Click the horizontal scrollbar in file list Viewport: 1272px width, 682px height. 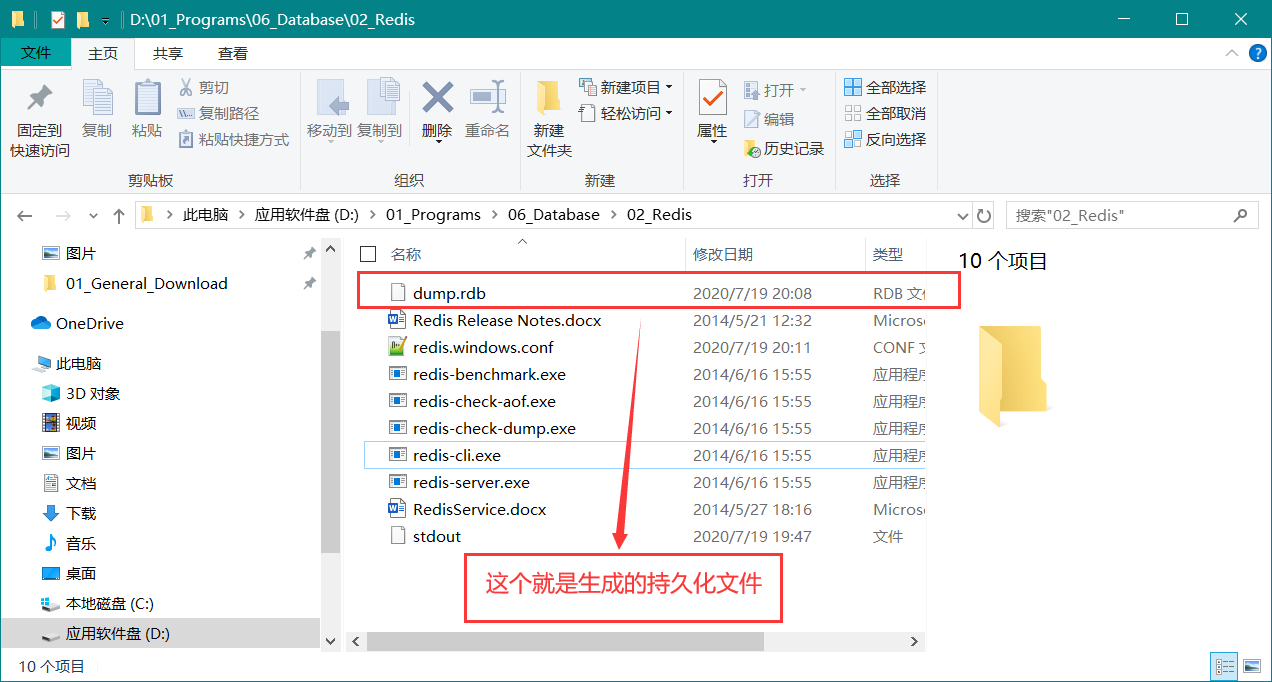pyautogui.click(x=565, y=641)
